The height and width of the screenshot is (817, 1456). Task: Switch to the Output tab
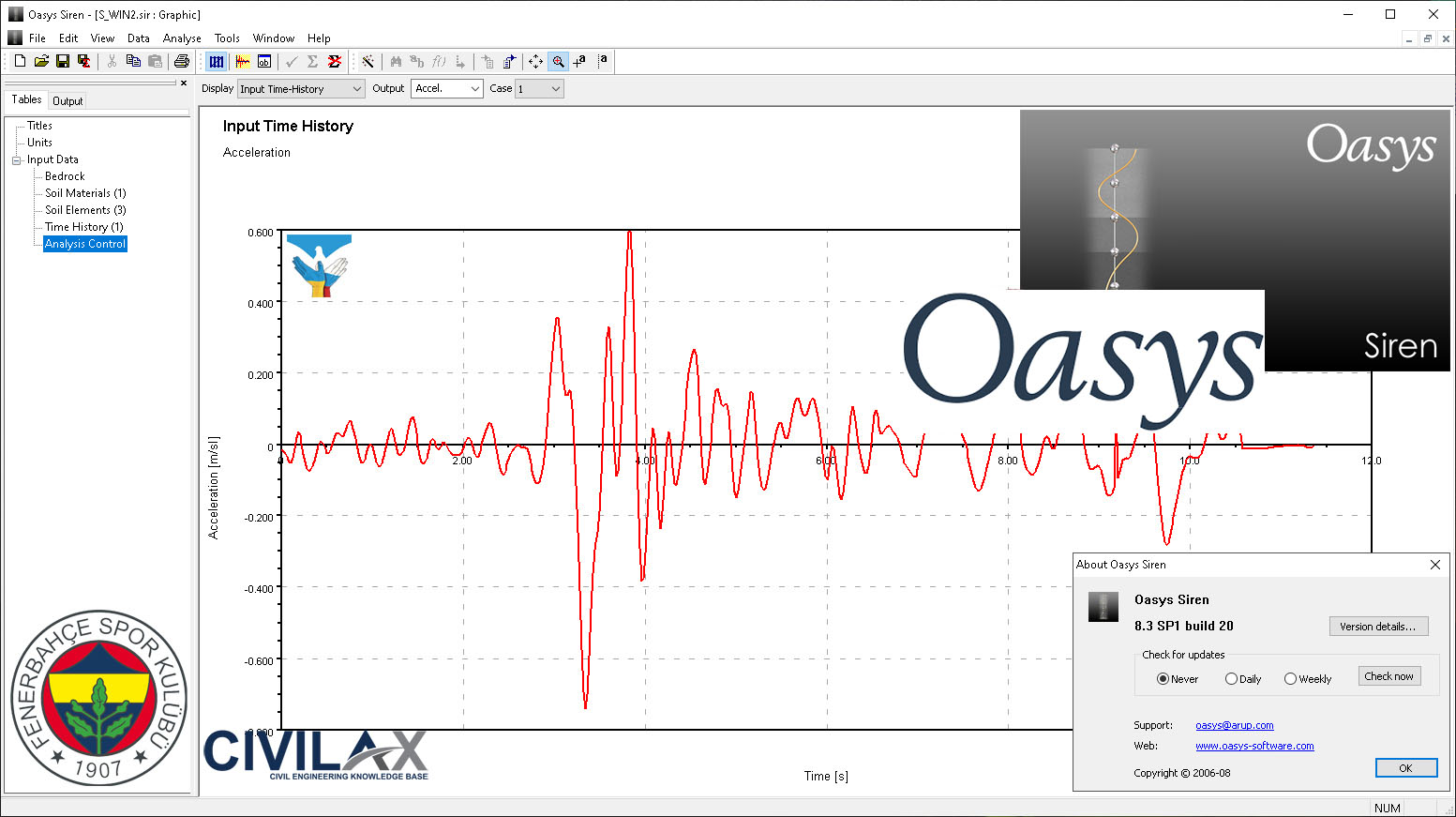click(x=67, y=100)
